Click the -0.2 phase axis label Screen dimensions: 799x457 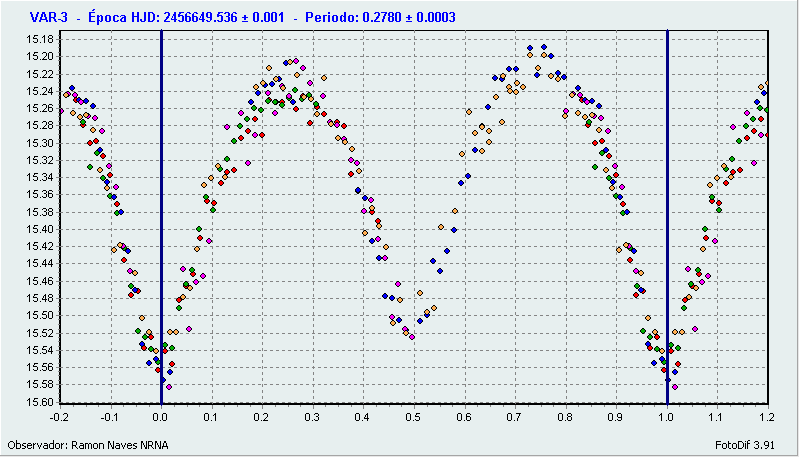point(59,417)
